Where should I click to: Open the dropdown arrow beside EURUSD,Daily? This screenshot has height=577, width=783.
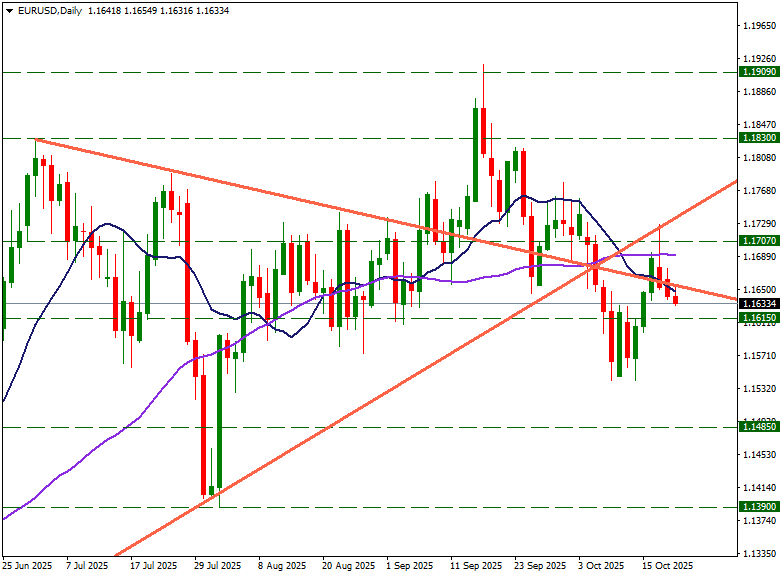coord(8,11)
